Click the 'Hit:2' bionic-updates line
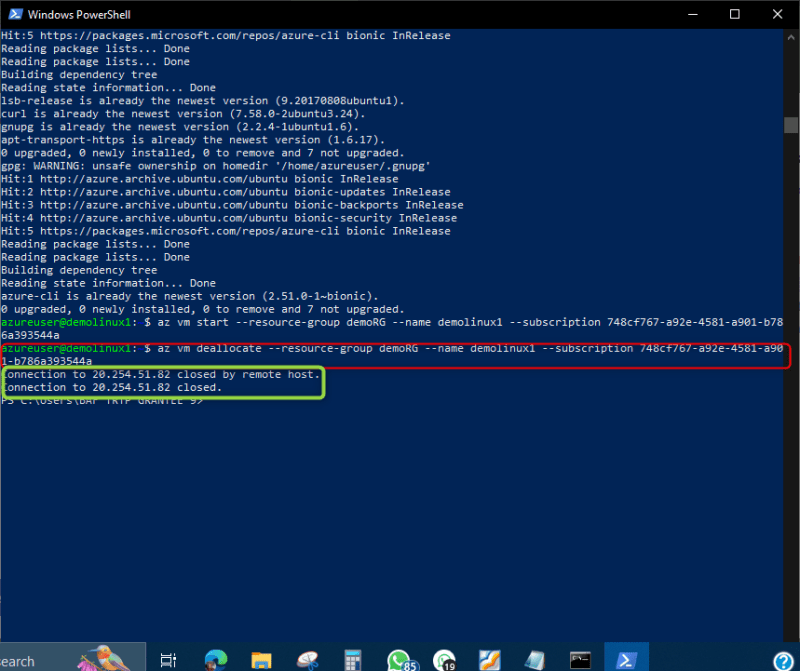Viewport: 800px width, 671px height. pos(226,192)
